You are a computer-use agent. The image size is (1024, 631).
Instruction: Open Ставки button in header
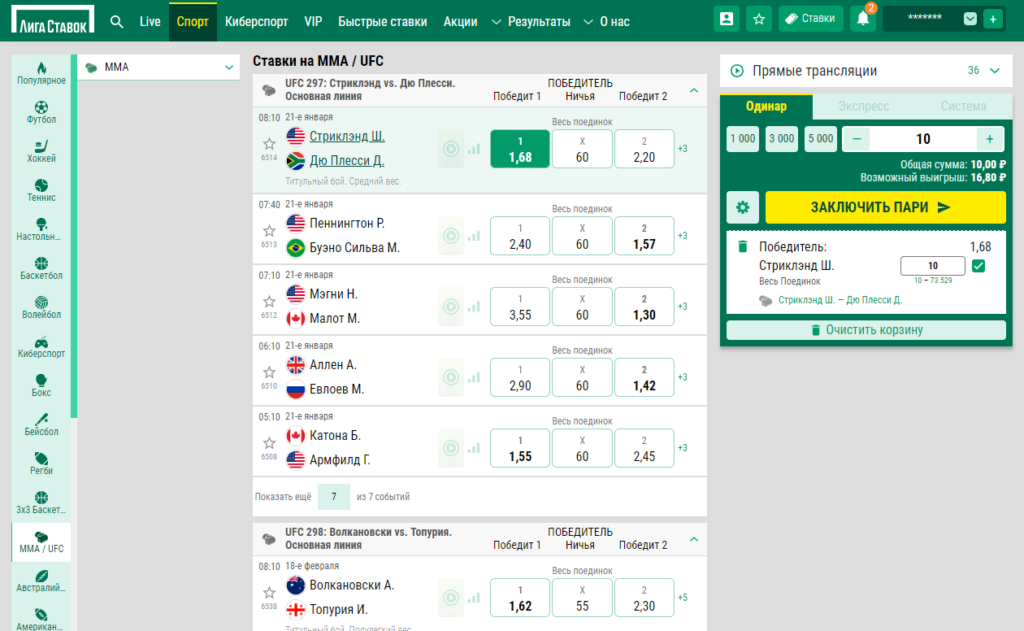click(x=810, y=19)
